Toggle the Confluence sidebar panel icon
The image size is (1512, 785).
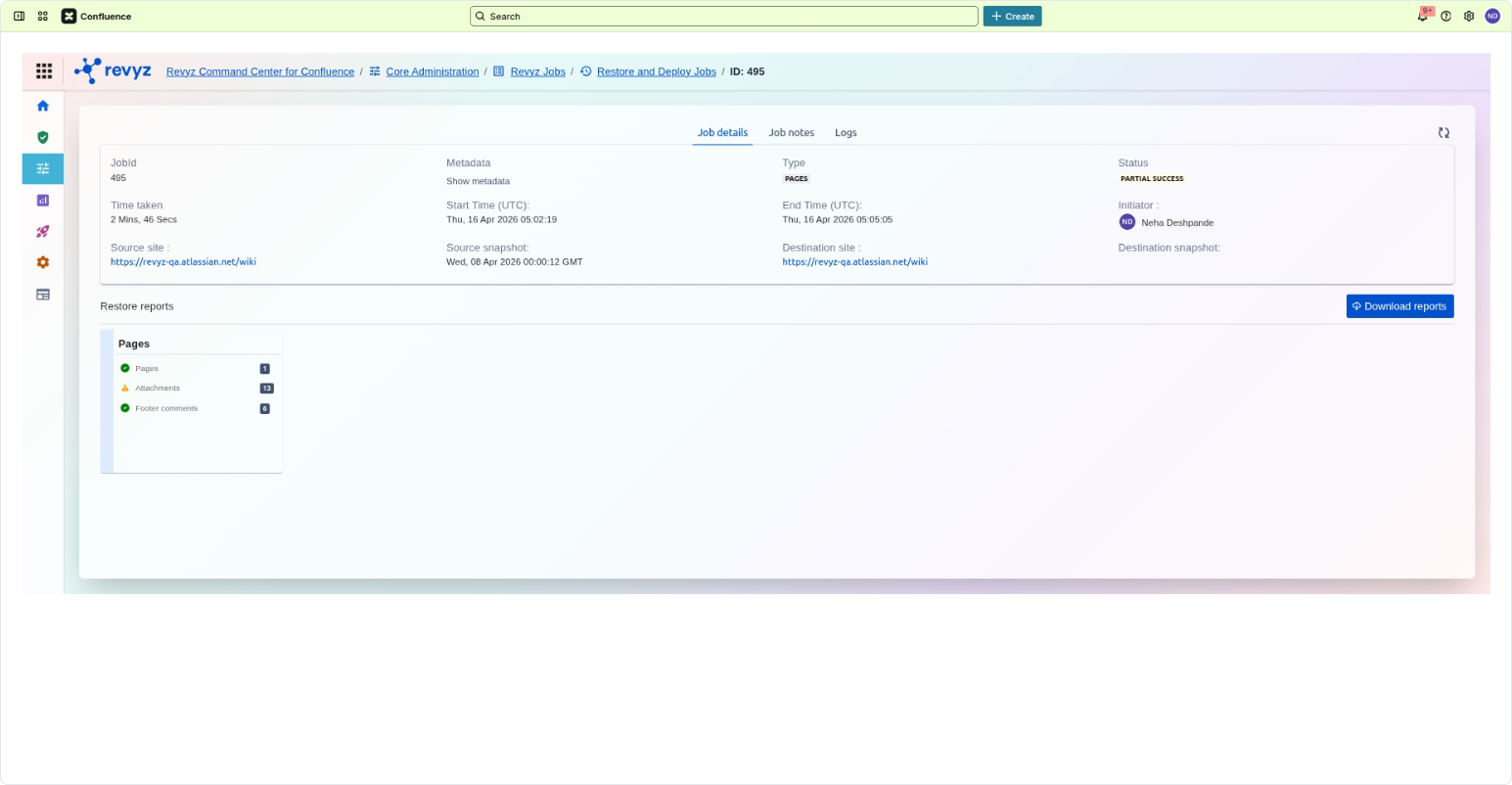click(19, 17)
